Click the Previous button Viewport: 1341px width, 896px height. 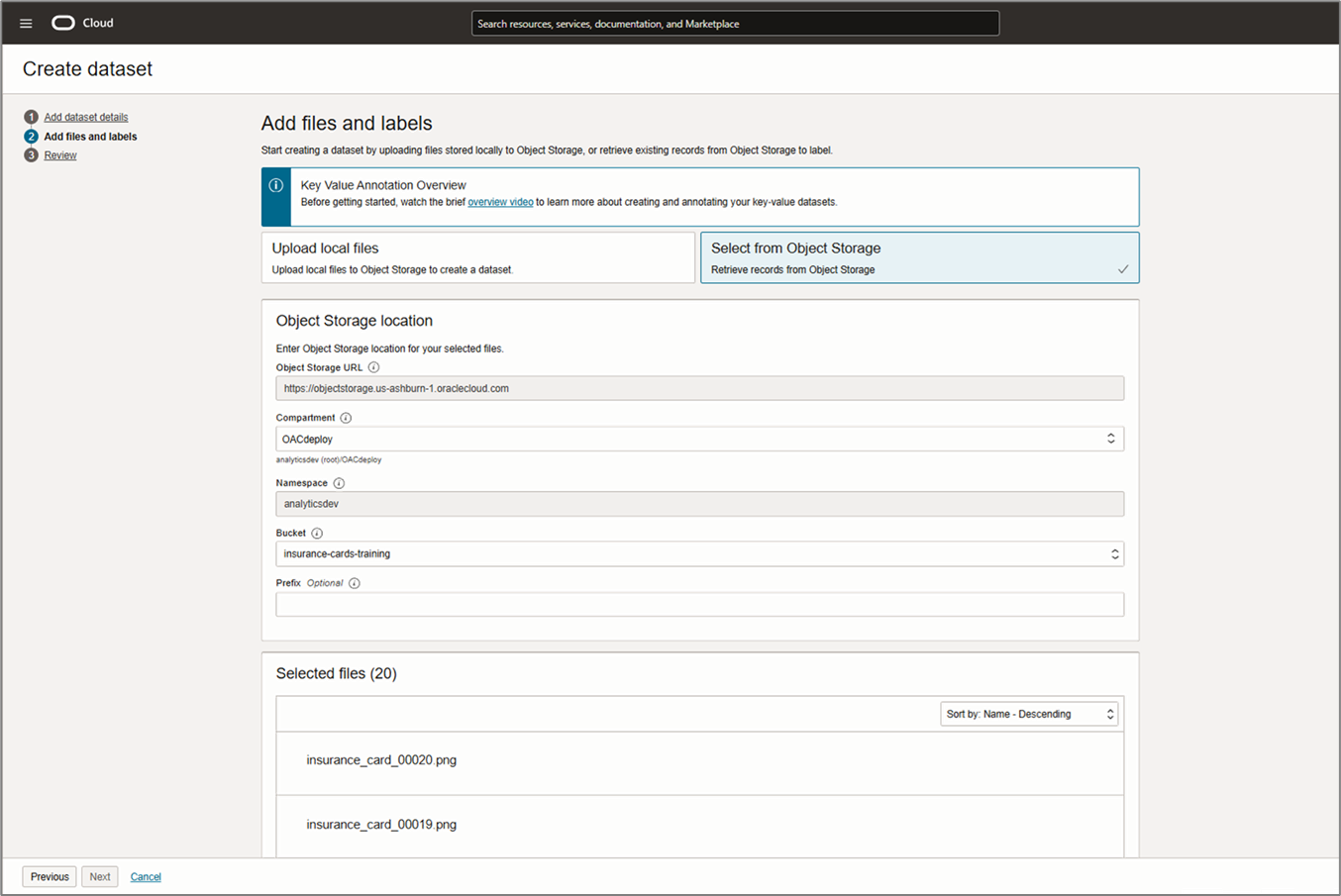pos(49,876)
